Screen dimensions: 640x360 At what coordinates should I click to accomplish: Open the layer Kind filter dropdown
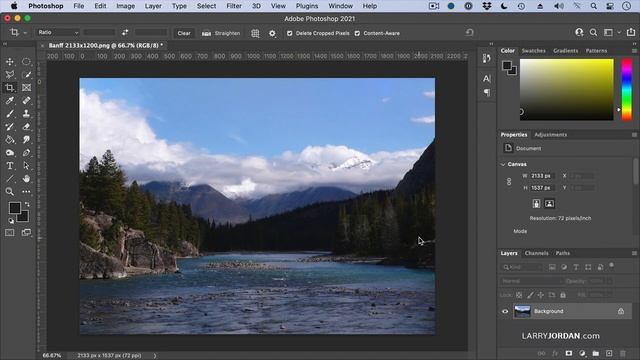522,267
